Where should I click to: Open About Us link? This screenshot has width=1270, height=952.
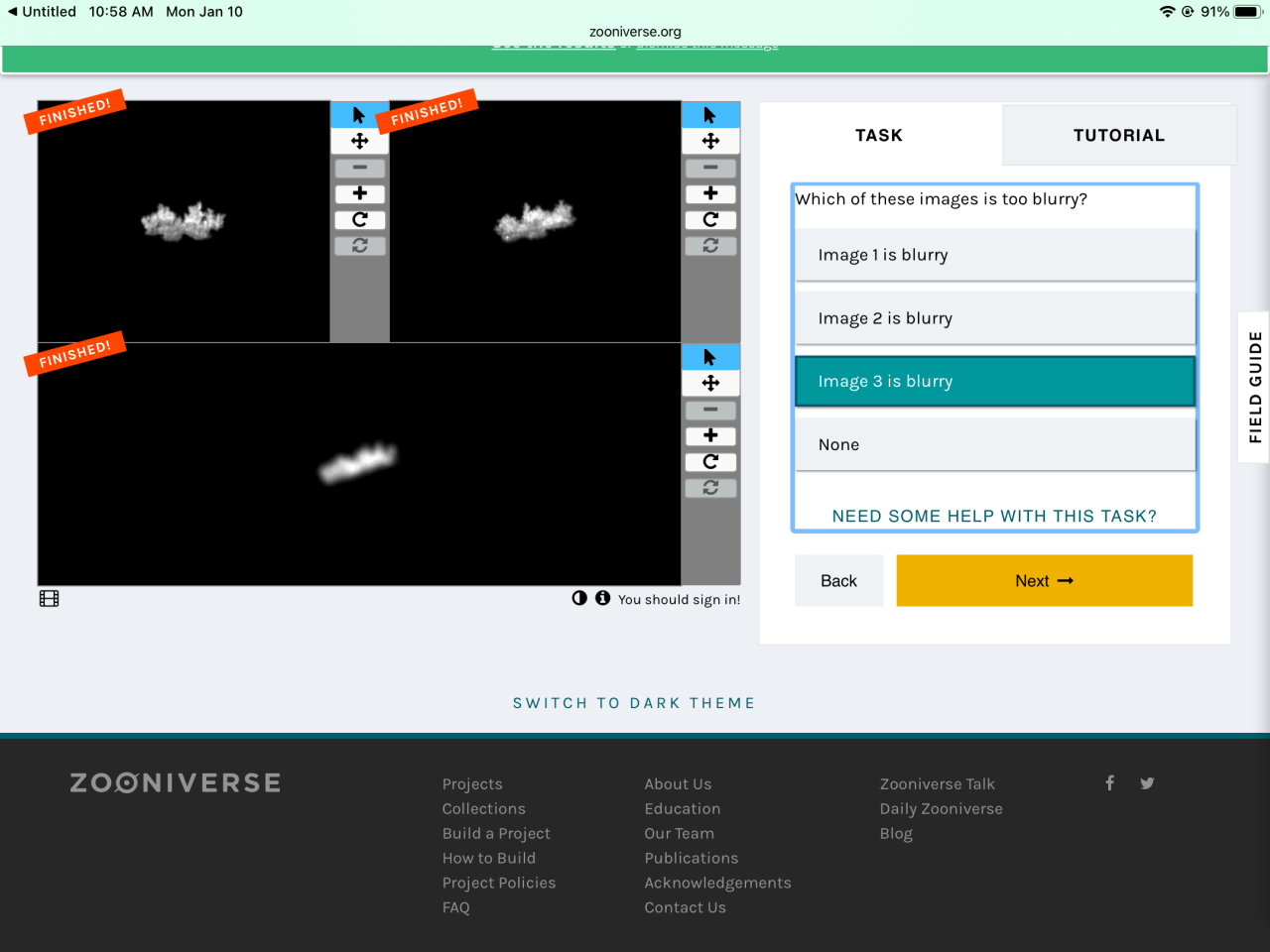(678, 784)
